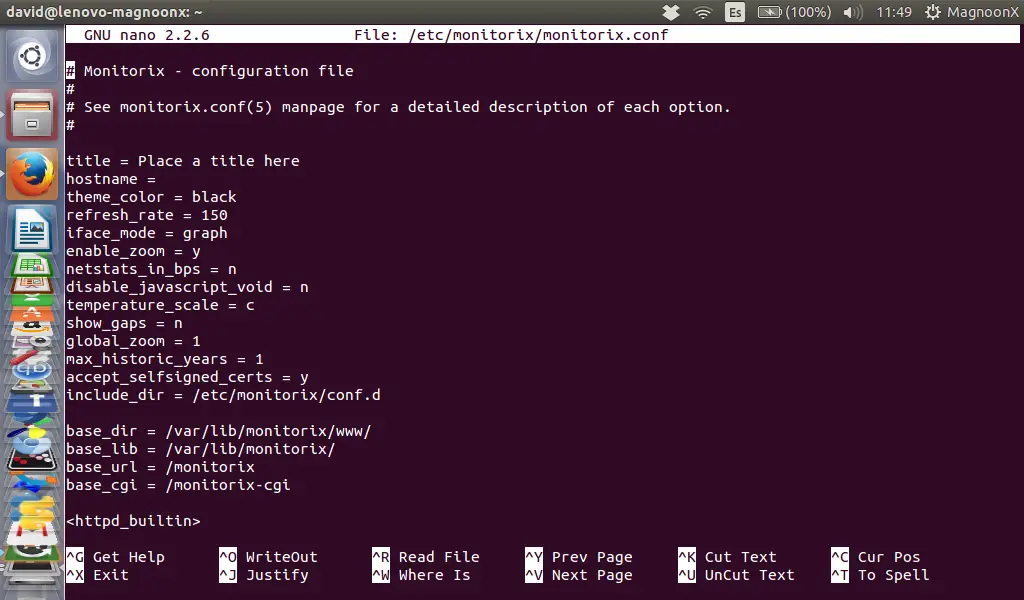Open the battery indicator showing 100%
Image resolution: width=1024 pixels, height=600 pixels.
[x=794, y=12]
